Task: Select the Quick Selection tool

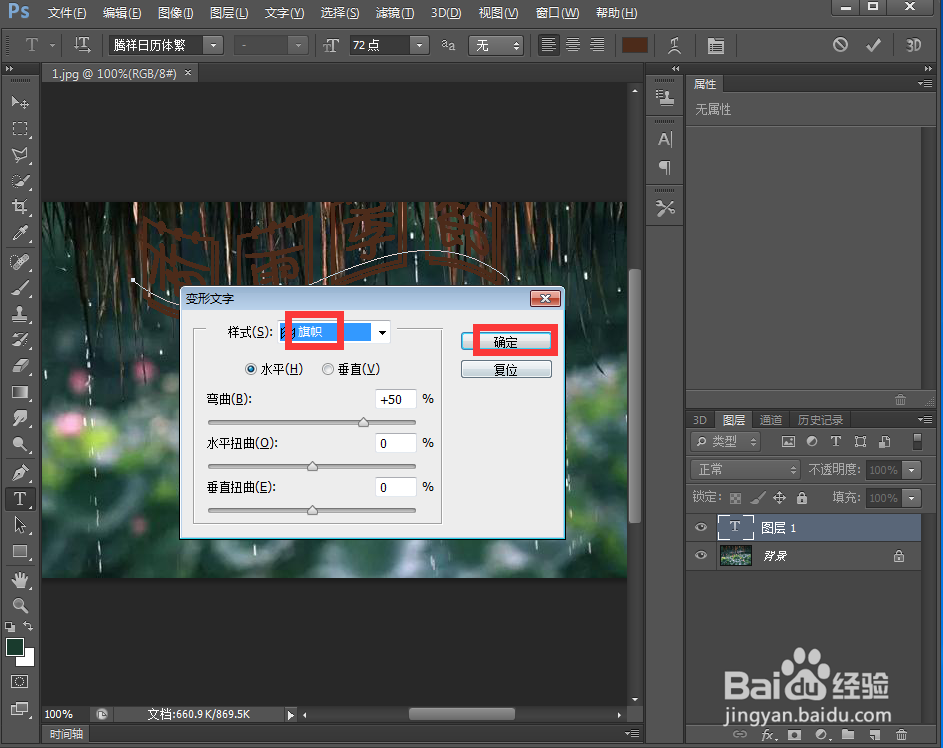Action: point(20,181)
